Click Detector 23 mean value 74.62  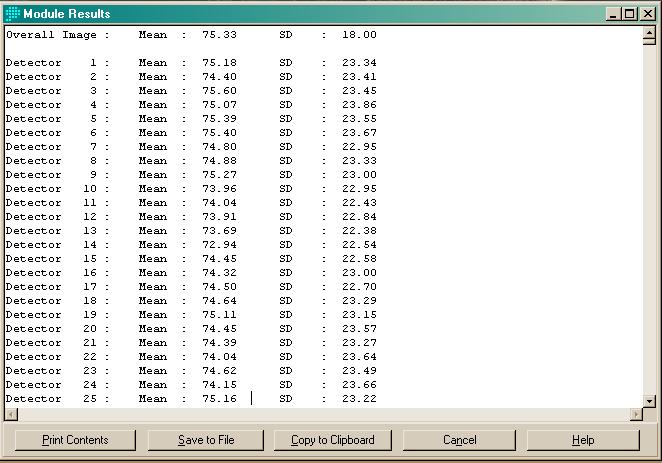[x=219, y=371]
